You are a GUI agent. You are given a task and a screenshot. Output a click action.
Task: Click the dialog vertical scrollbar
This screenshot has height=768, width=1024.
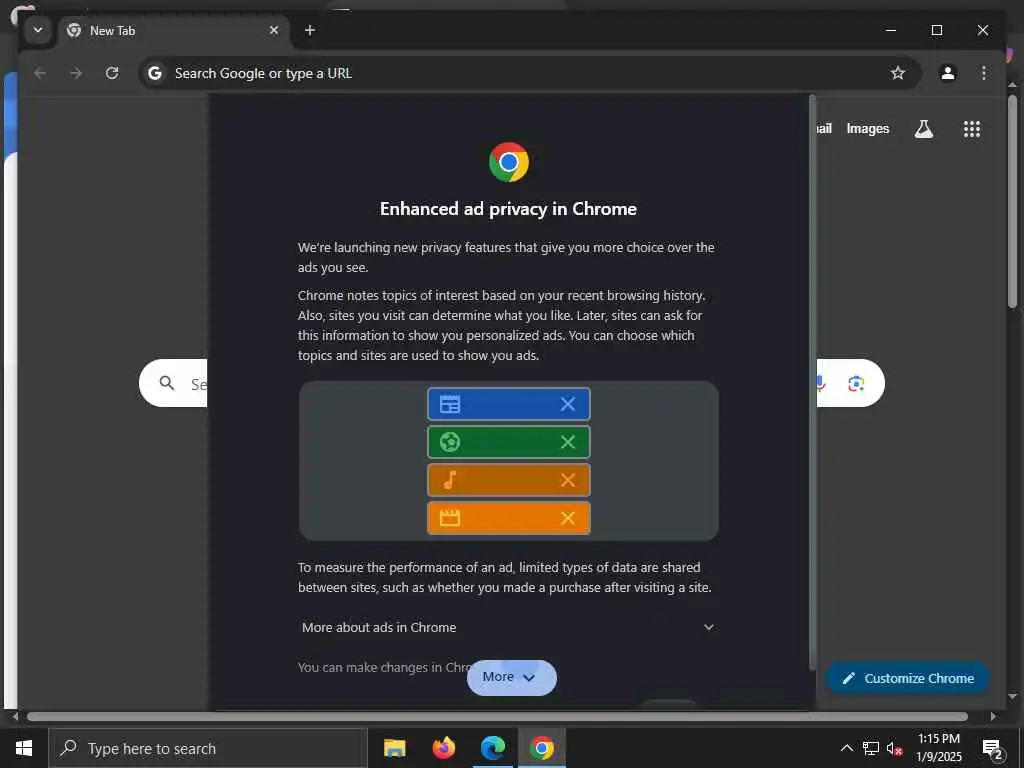812,382
